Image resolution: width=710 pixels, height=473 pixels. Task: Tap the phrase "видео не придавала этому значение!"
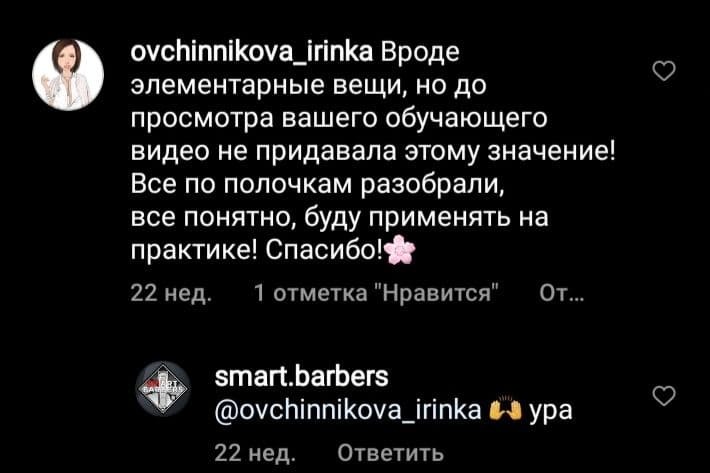373,151
